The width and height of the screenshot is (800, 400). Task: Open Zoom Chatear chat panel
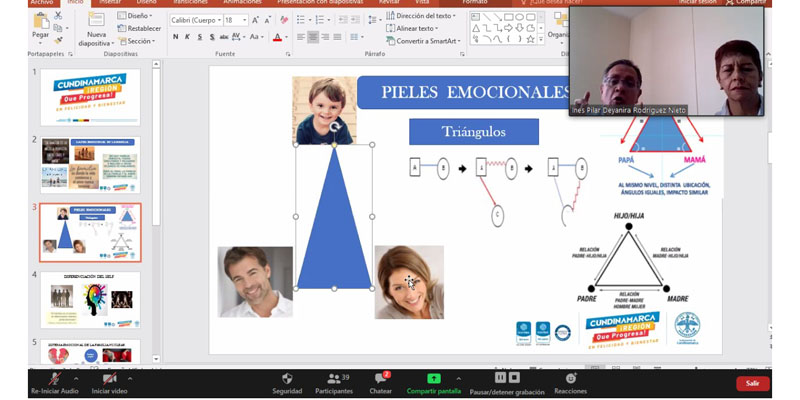pos(381,383)
